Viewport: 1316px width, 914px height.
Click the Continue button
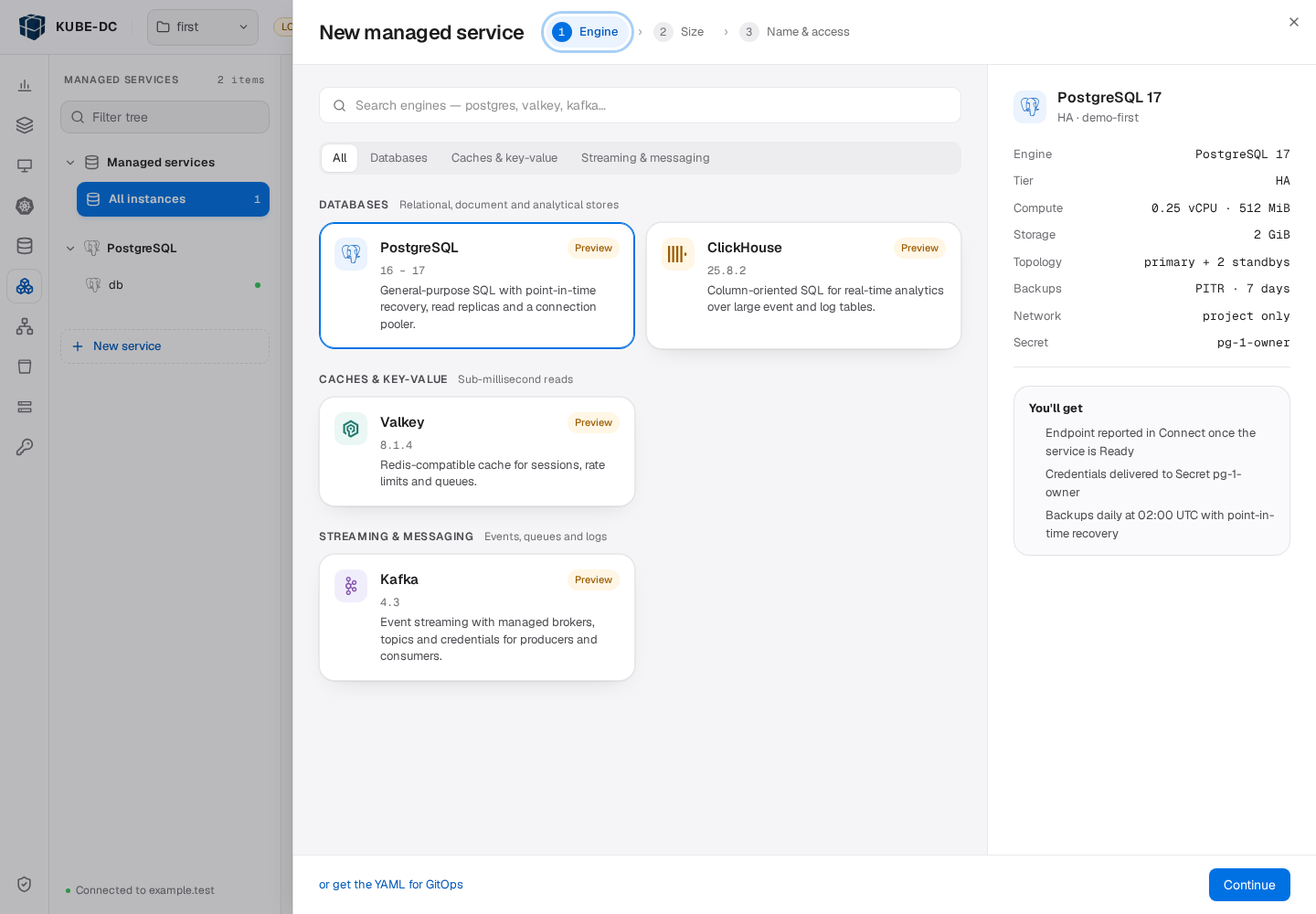click(x=1249, y=885)
